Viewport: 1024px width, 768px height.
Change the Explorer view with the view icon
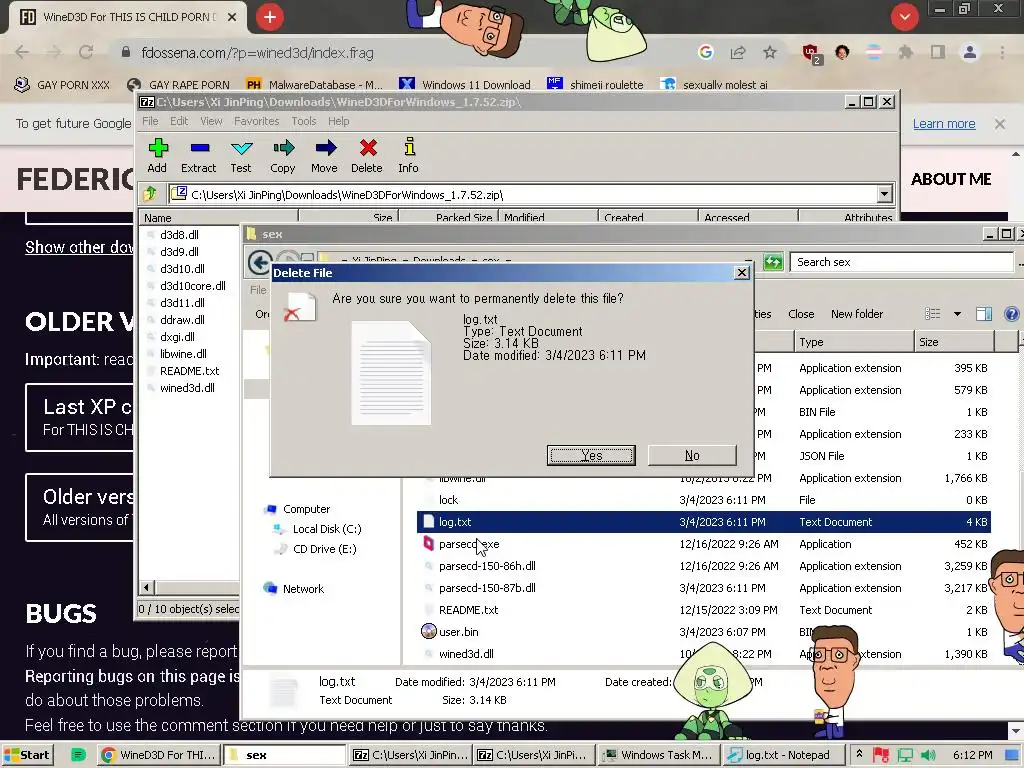pos(933,314)
